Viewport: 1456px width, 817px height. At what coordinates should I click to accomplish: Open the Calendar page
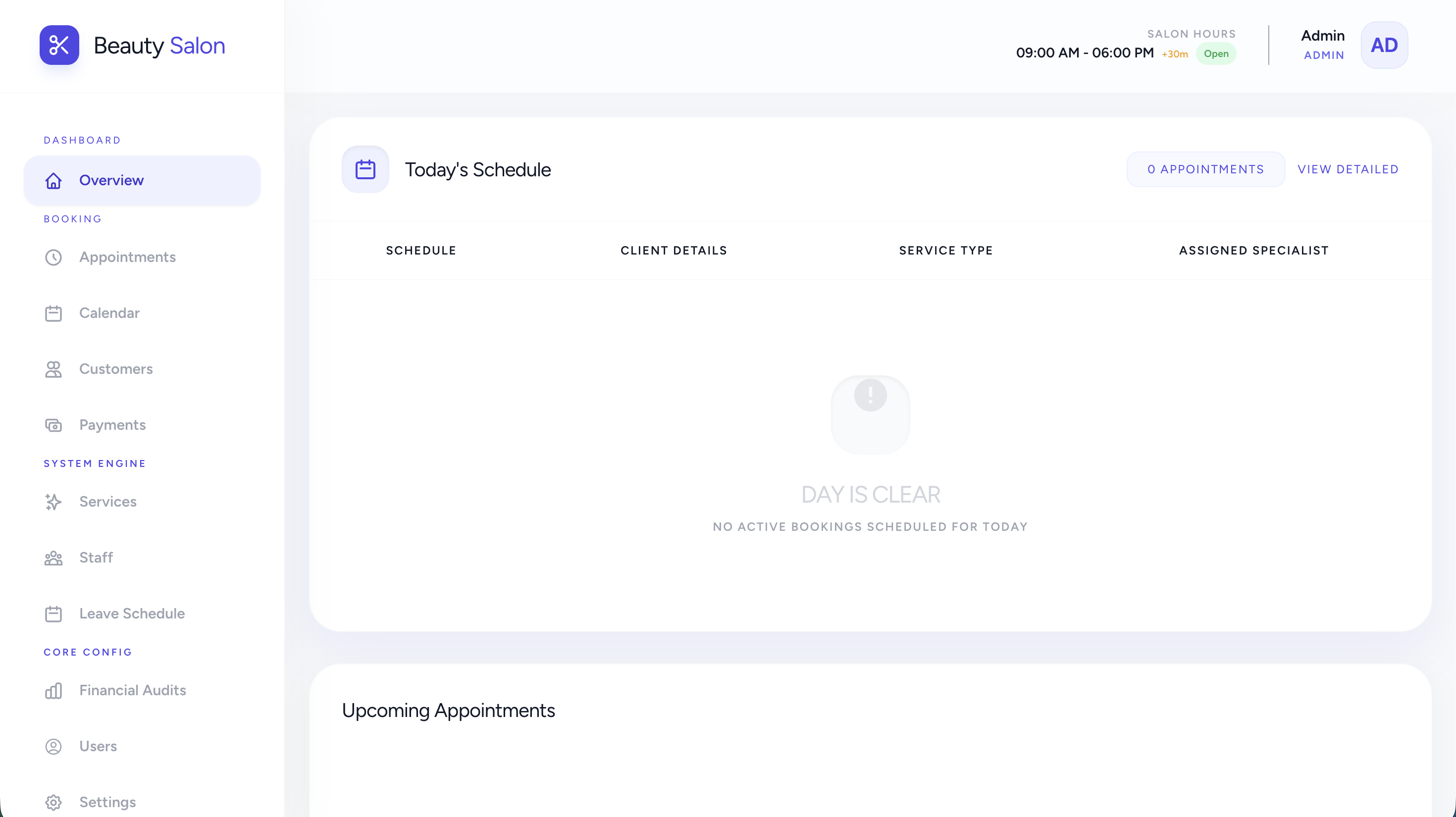tap(142, 313)
